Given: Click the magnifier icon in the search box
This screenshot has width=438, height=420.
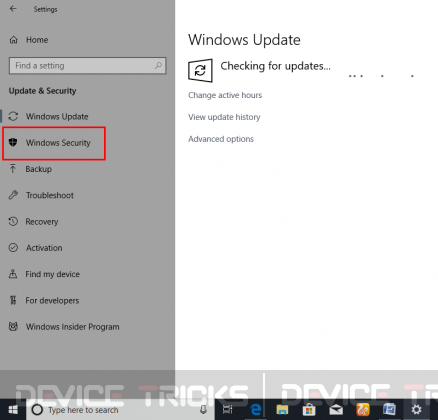Looking at the screenshot, I should point(158,66).
